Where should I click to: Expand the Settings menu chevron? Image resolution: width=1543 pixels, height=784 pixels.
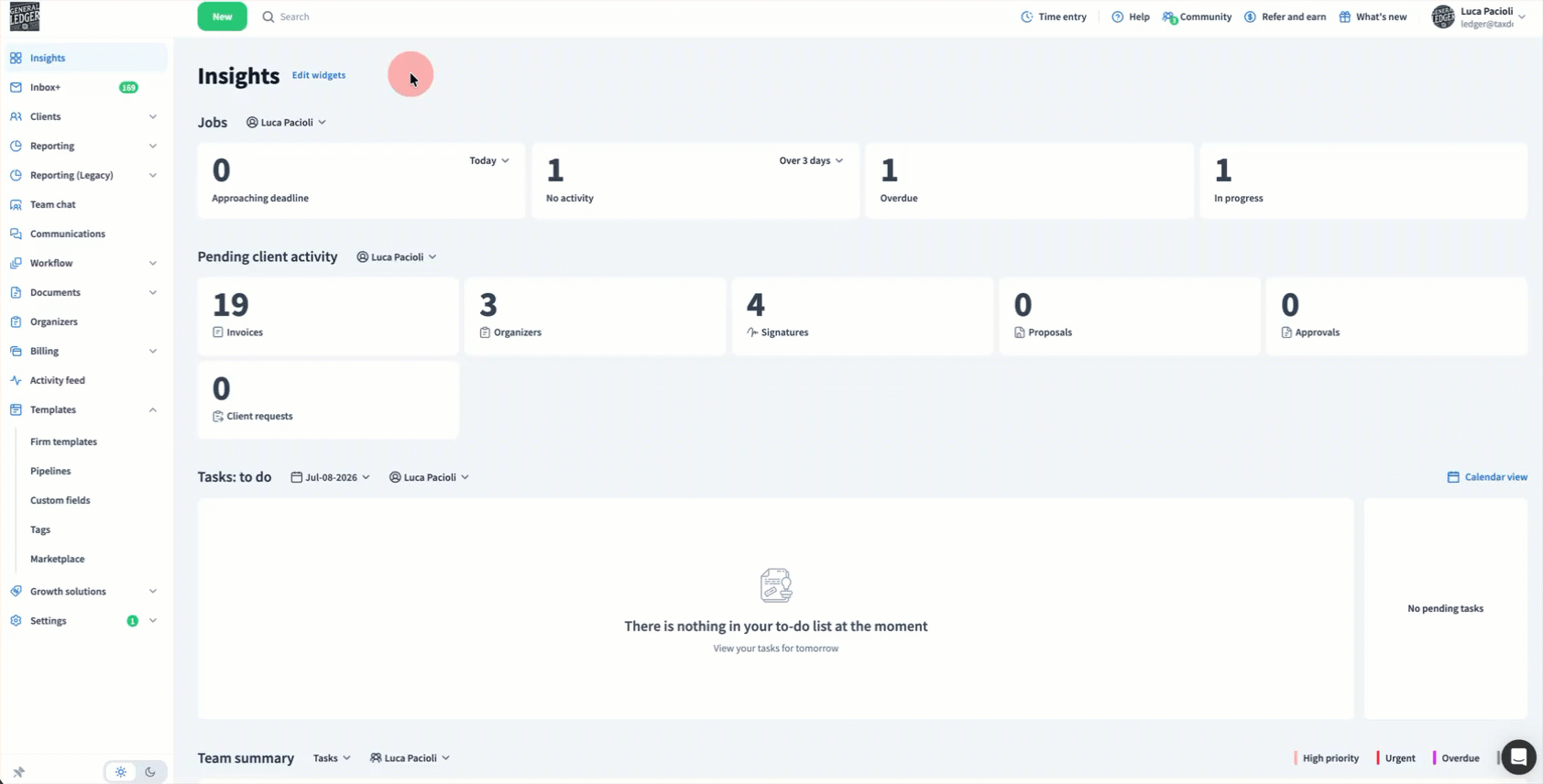point(153,620)
